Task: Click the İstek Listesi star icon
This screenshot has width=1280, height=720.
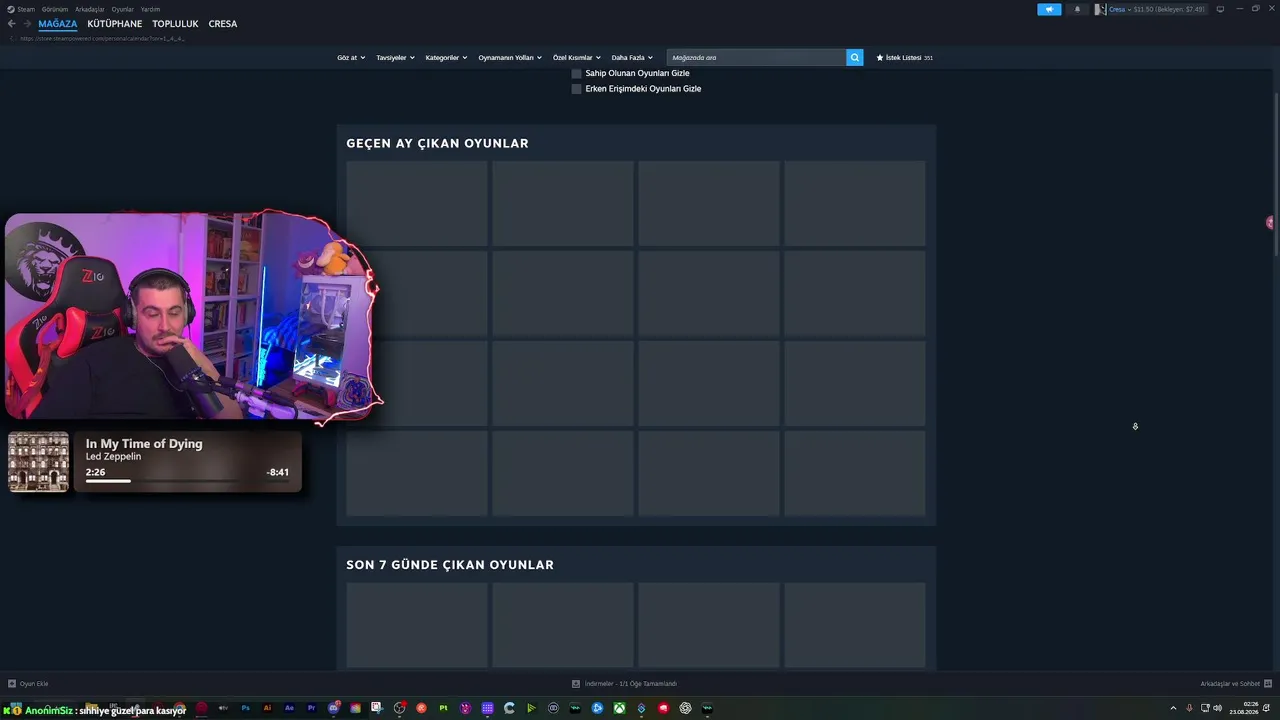Action: pos(880,58)
